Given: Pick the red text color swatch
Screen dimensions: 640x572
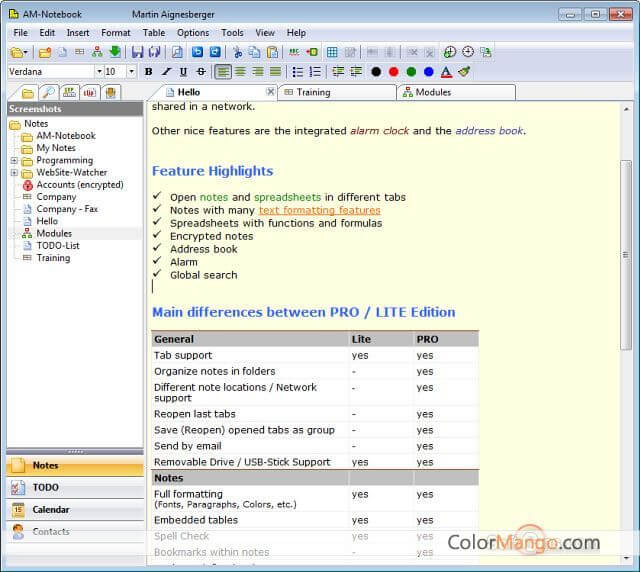Looking at the screenshot, I should point(393,72).
